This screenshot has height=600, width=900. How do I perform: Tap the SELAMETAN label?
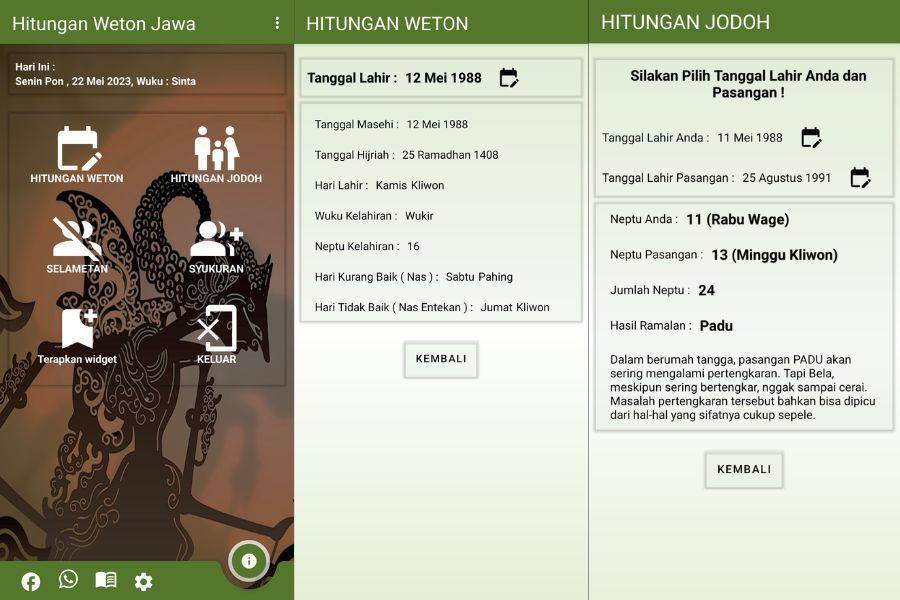[x=77, y=269]
